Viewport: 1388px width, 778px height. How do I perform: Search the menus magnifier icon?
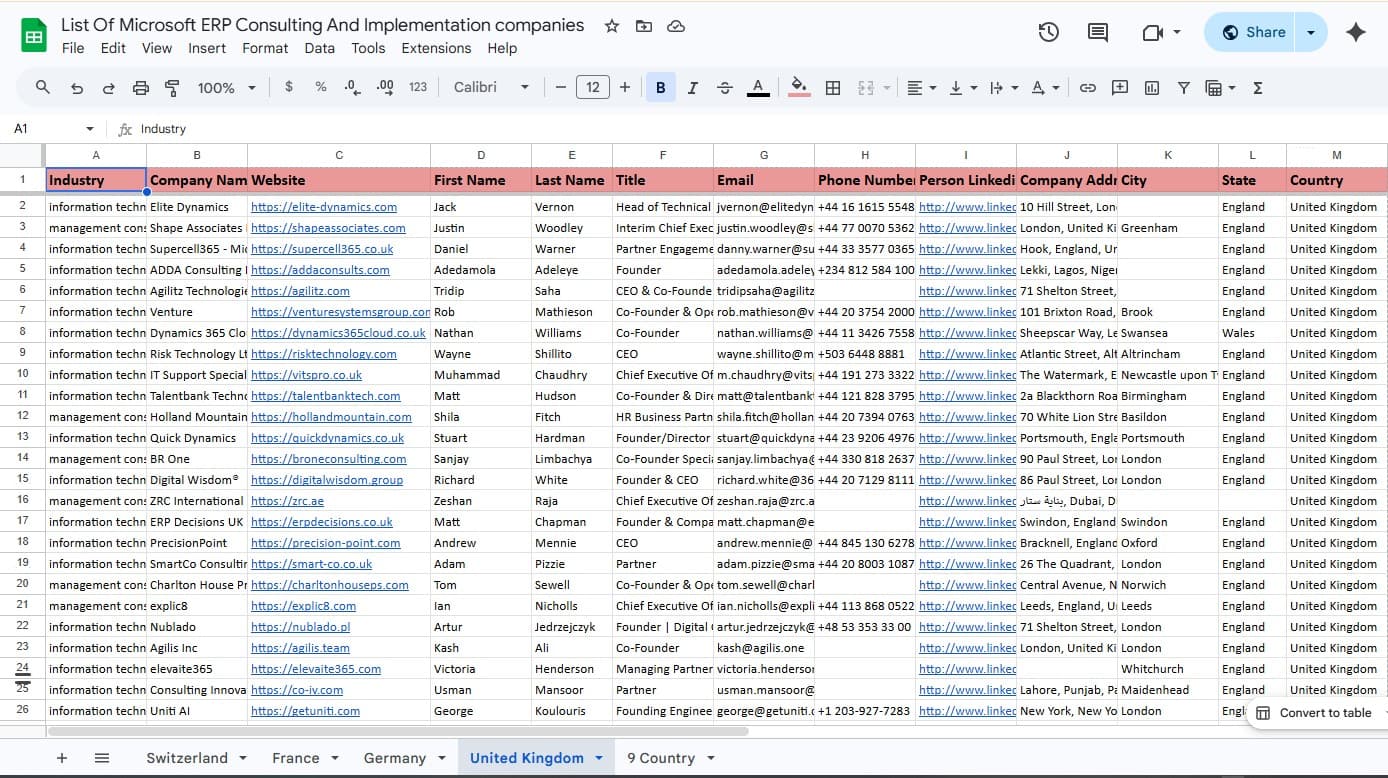pyautogui.click(x=43, y=88)
